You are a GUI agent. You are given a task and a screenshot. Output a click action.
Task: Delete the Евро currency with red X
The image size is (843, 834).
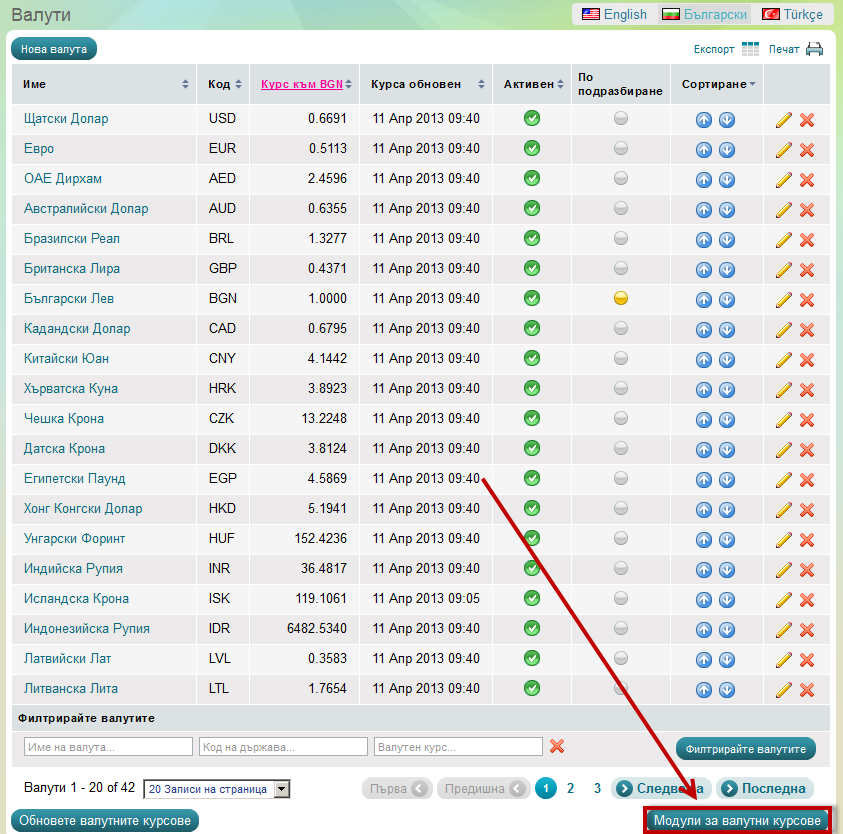(807, 150)
